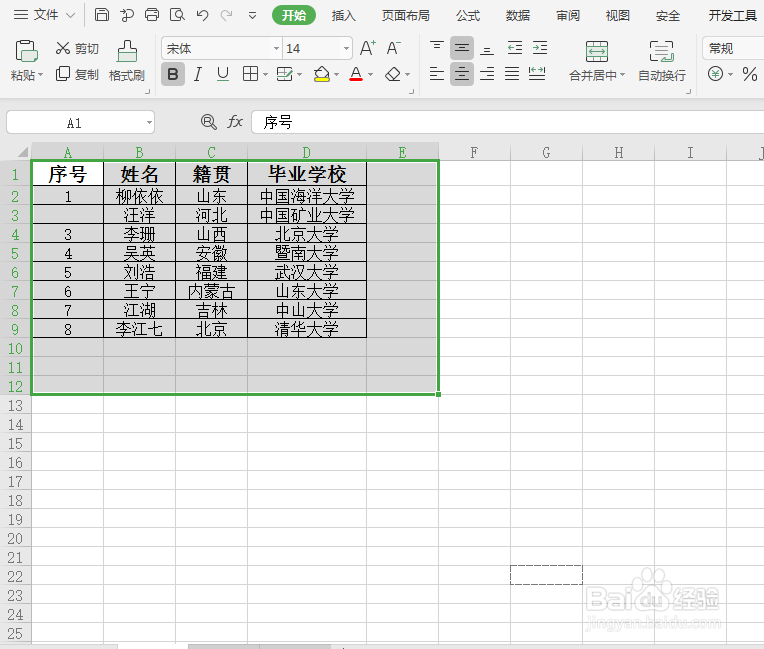
Task: Apply the red font color A
Action: [x=356, y=74]
